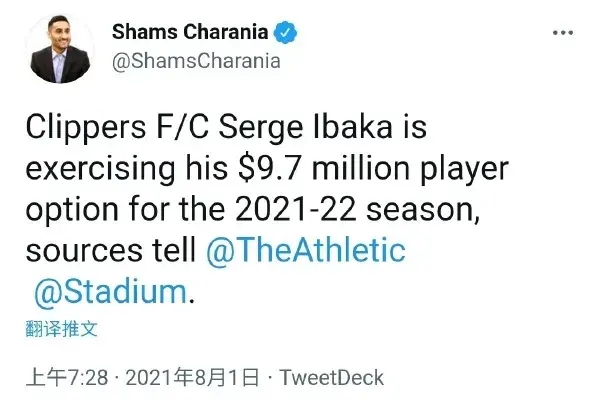Open Shams Charania's profile photo
600x412 pixels.
pyautogui.click(x=55, y=48)
